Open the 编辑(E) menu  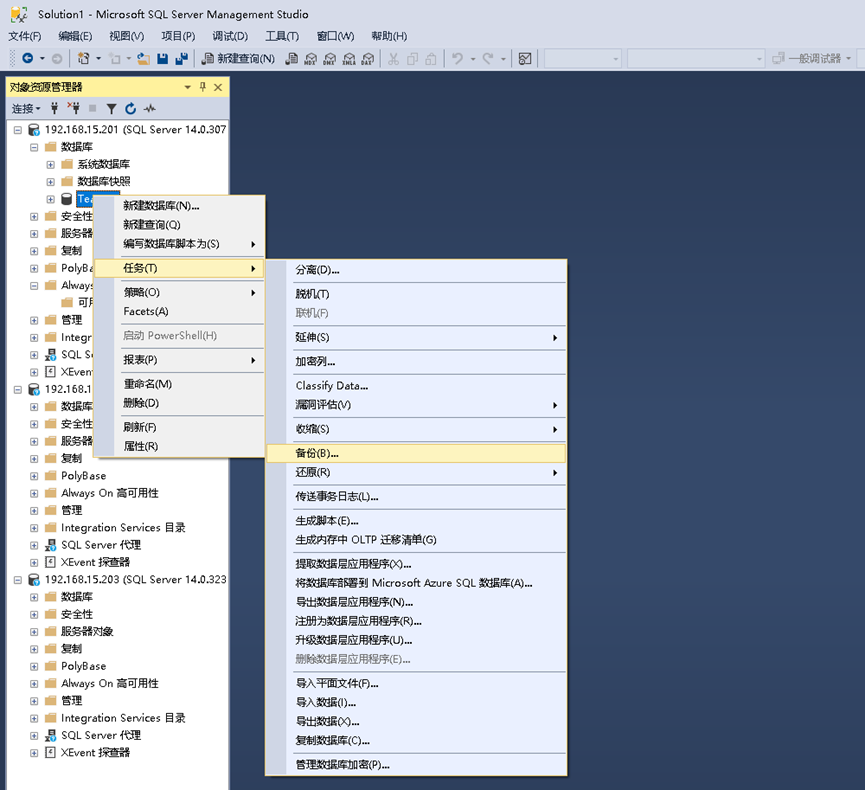(x=76, y=36)
